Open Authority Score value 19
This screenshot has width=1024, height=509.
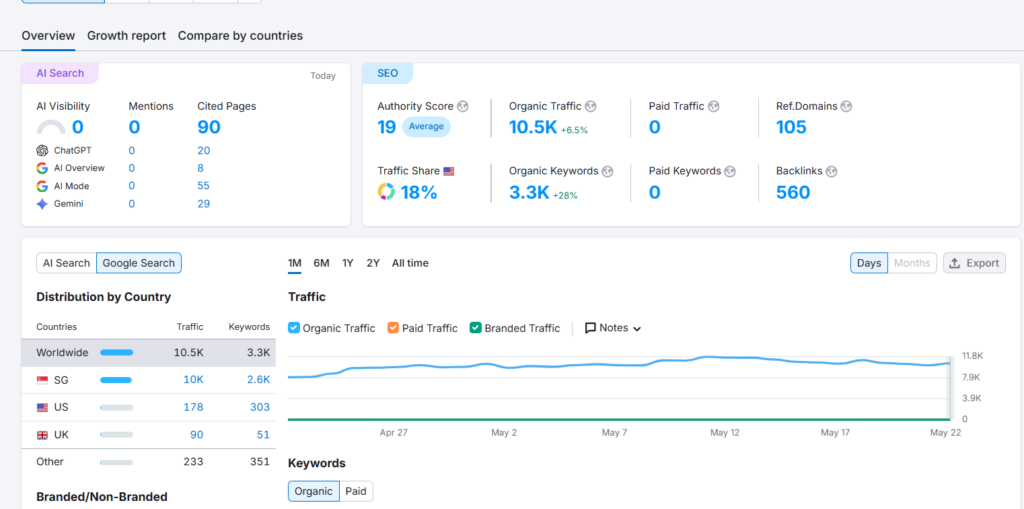387,127
